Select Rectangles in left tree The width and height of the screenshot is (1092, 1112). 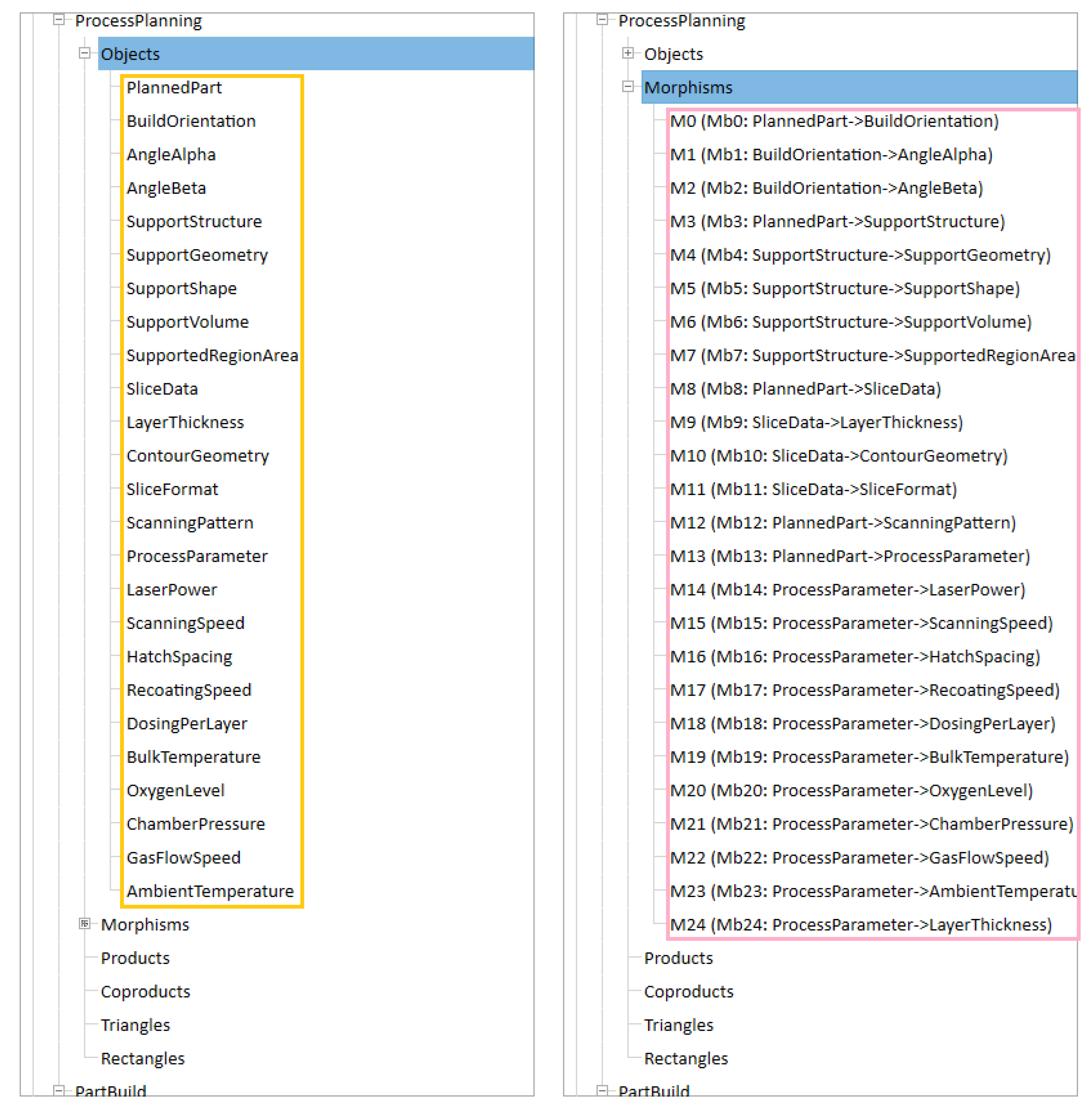(x=142, y=1058)
